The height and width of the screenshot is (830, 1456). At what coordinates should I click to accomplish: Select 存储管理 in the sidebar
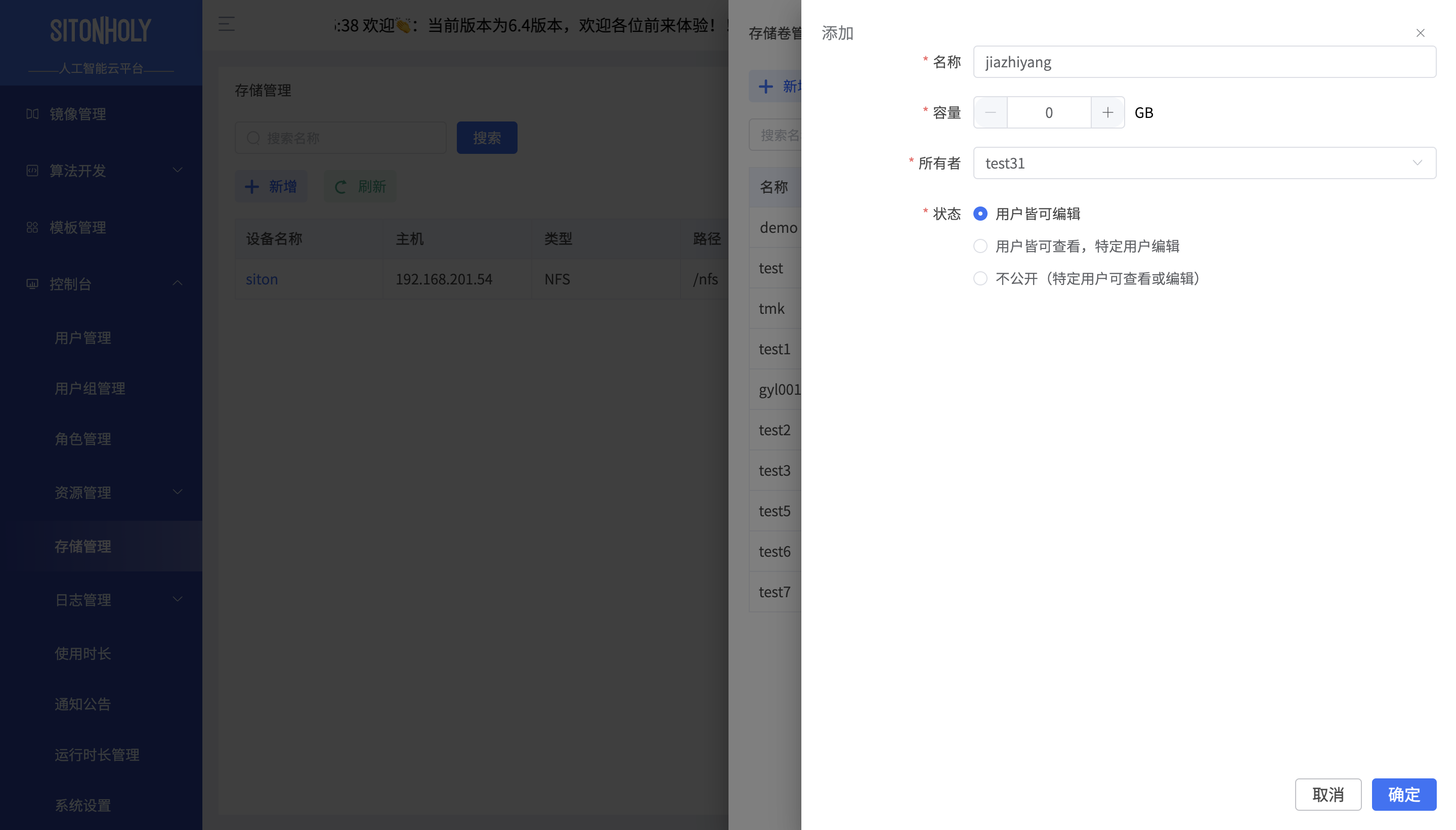(101, 546)
